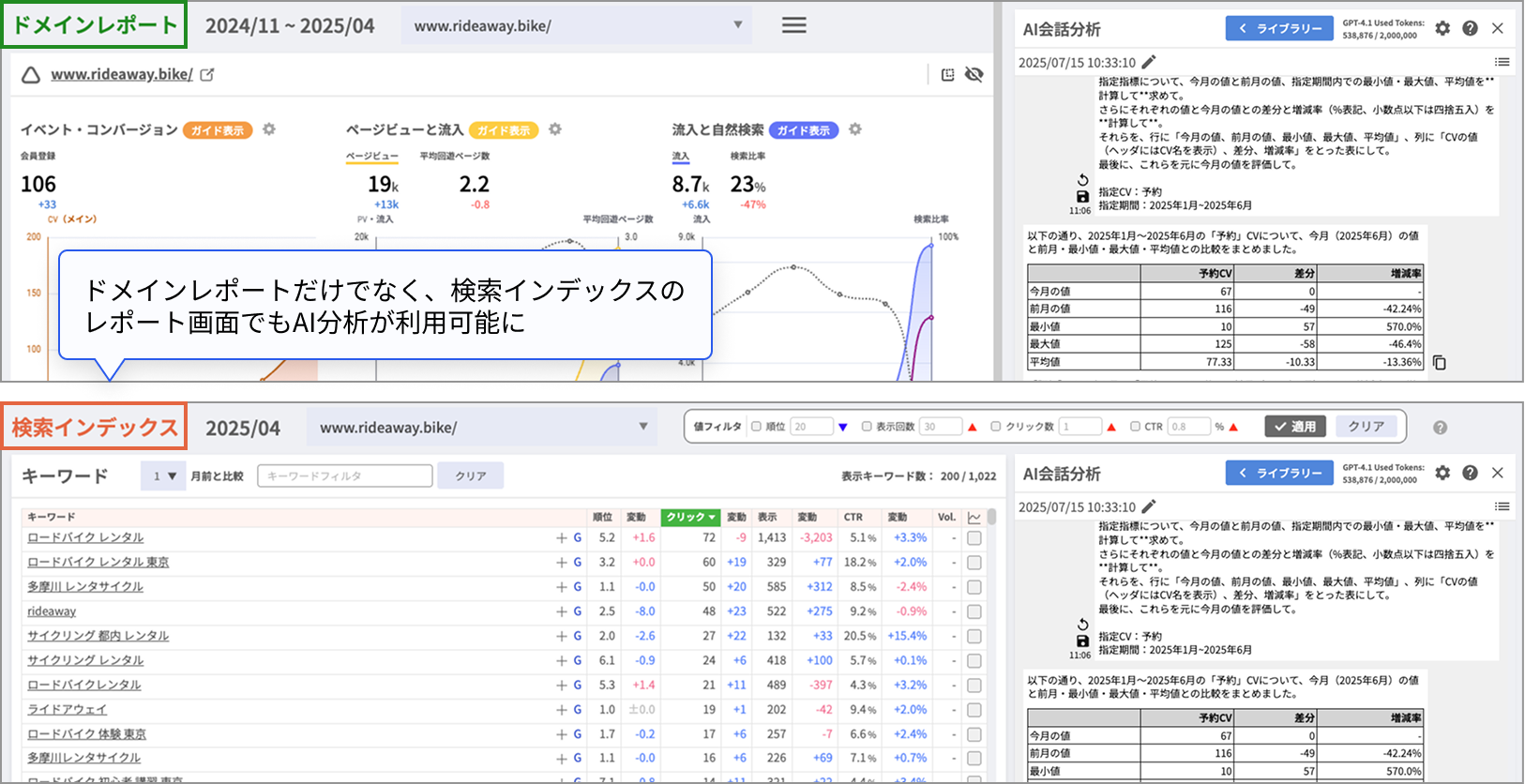Expand domain dropdown in the ドメインレポート header
This screenshot has width=1525, height=784.
tap(738, 25)
